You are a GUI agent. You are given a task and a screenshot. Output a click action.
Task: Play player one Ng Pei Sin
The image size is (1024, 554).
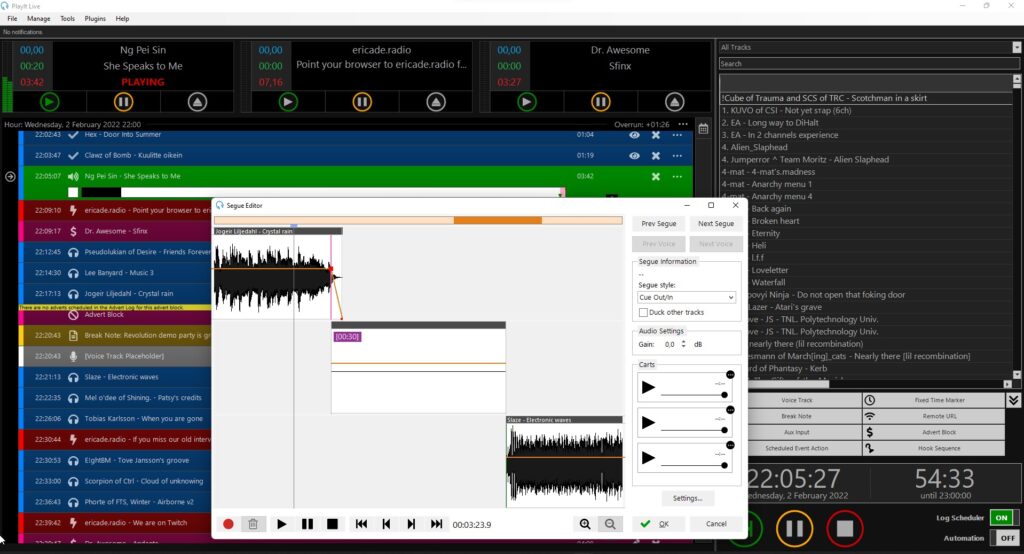pyautogui.click(x=50, y=102)
